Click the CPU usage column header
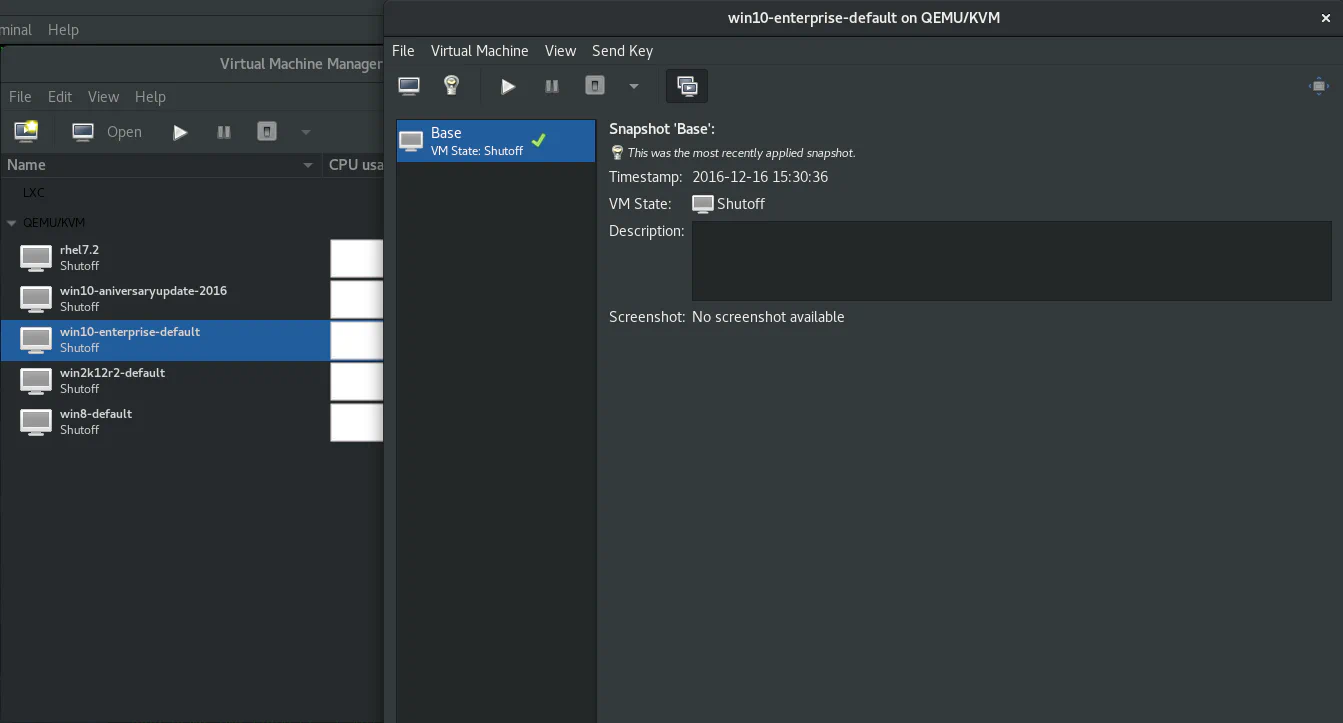 pos(355,165)
